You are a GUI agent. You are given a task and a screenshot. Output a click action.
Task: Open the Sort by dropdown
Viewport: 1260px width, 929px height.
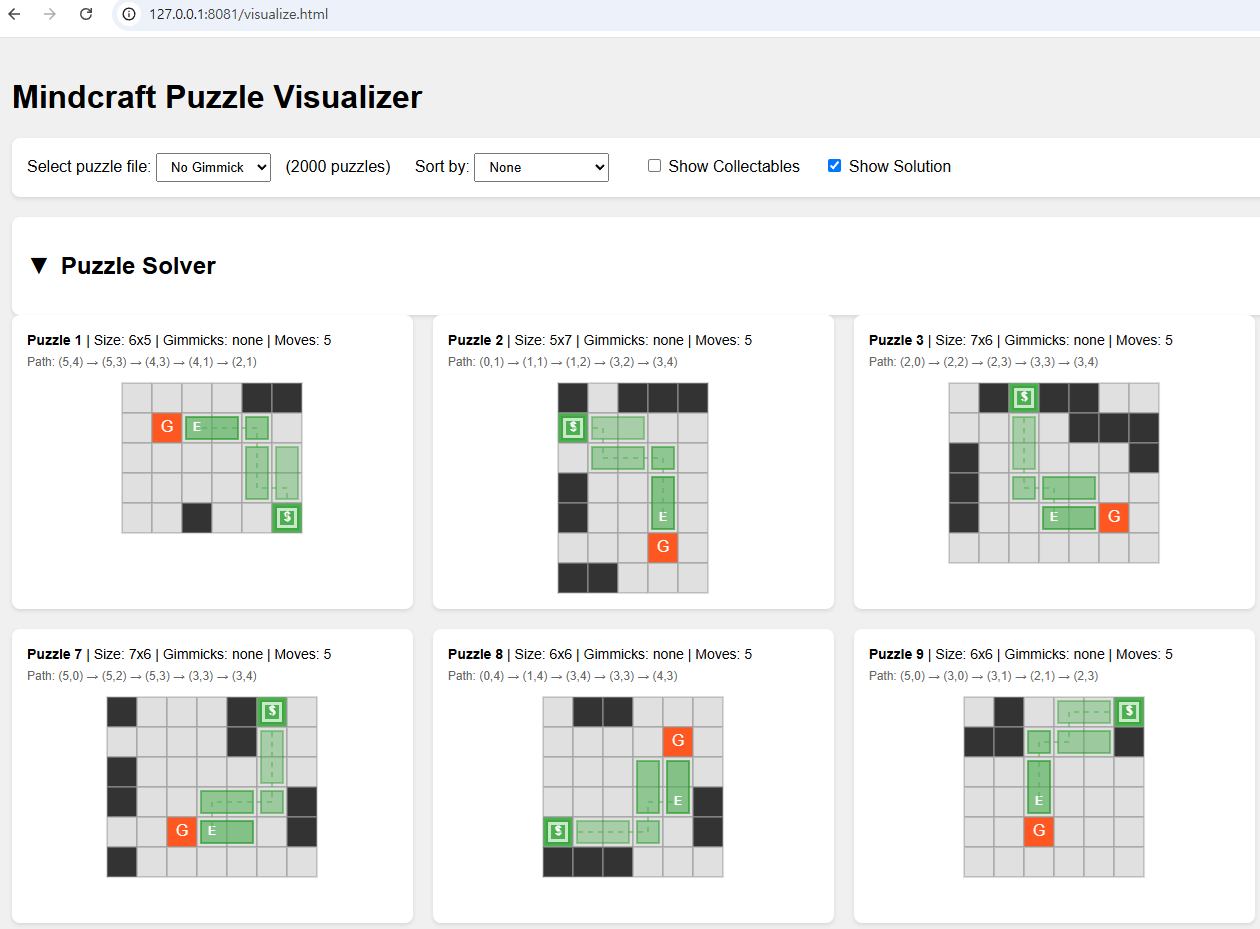coord(541,167)
